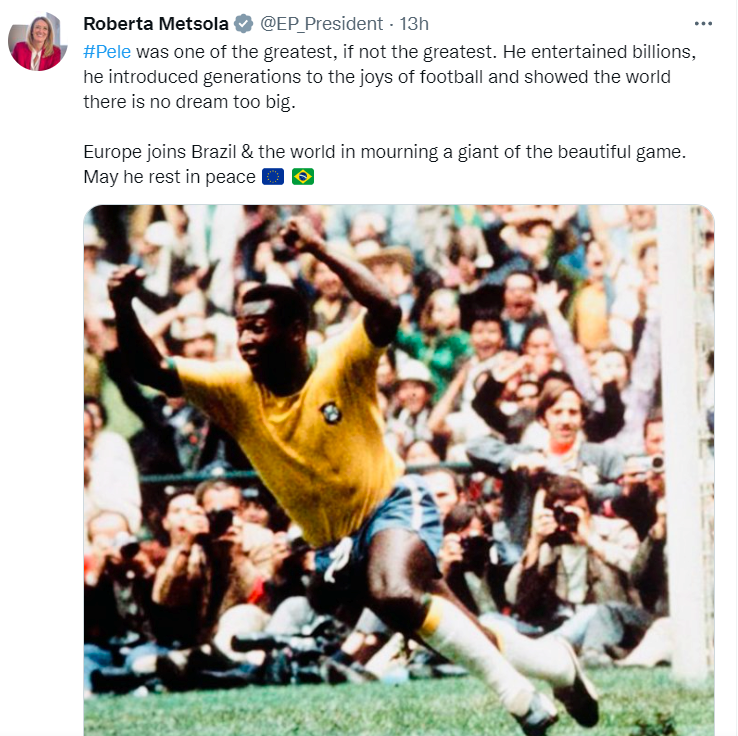Click Pelé's raised fist in the photo
Screen dimensions: 738x736
(x=300, y=234)
